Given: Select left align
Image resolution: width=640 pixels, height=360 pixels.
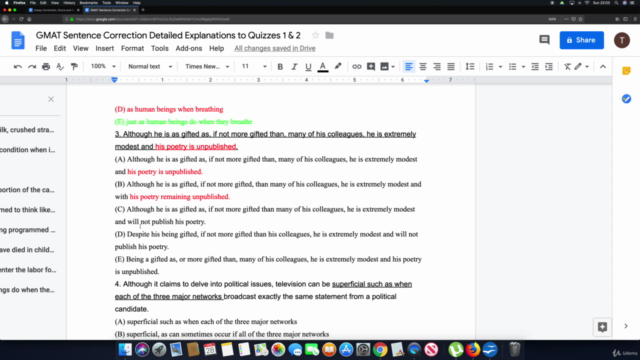Looking at the screenshot, I should click(409, 67).
